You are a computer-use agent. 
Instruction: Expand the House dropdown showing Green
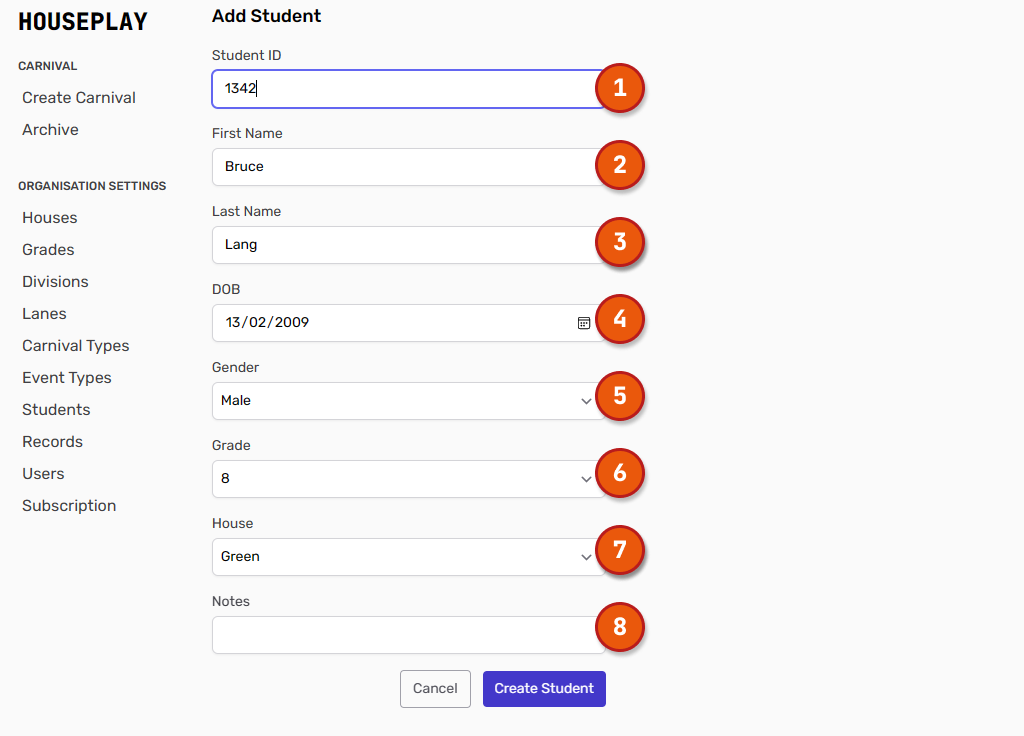point(405,557)
